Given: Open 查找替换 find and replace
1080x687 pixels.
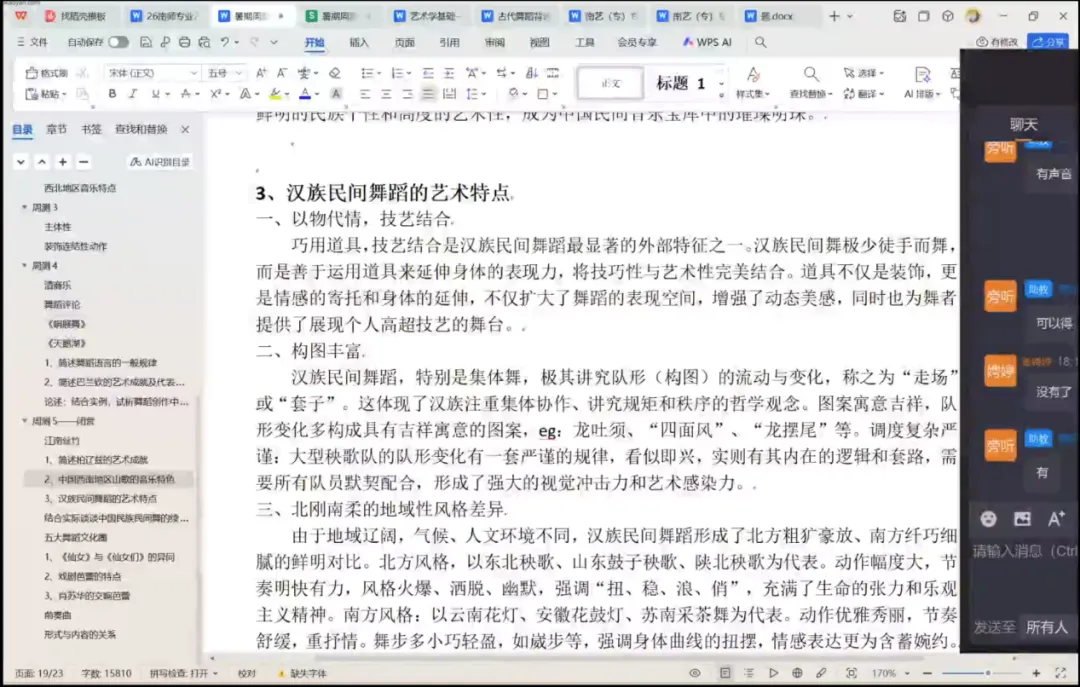Looking at the screenshot, I should coord(811,83).
